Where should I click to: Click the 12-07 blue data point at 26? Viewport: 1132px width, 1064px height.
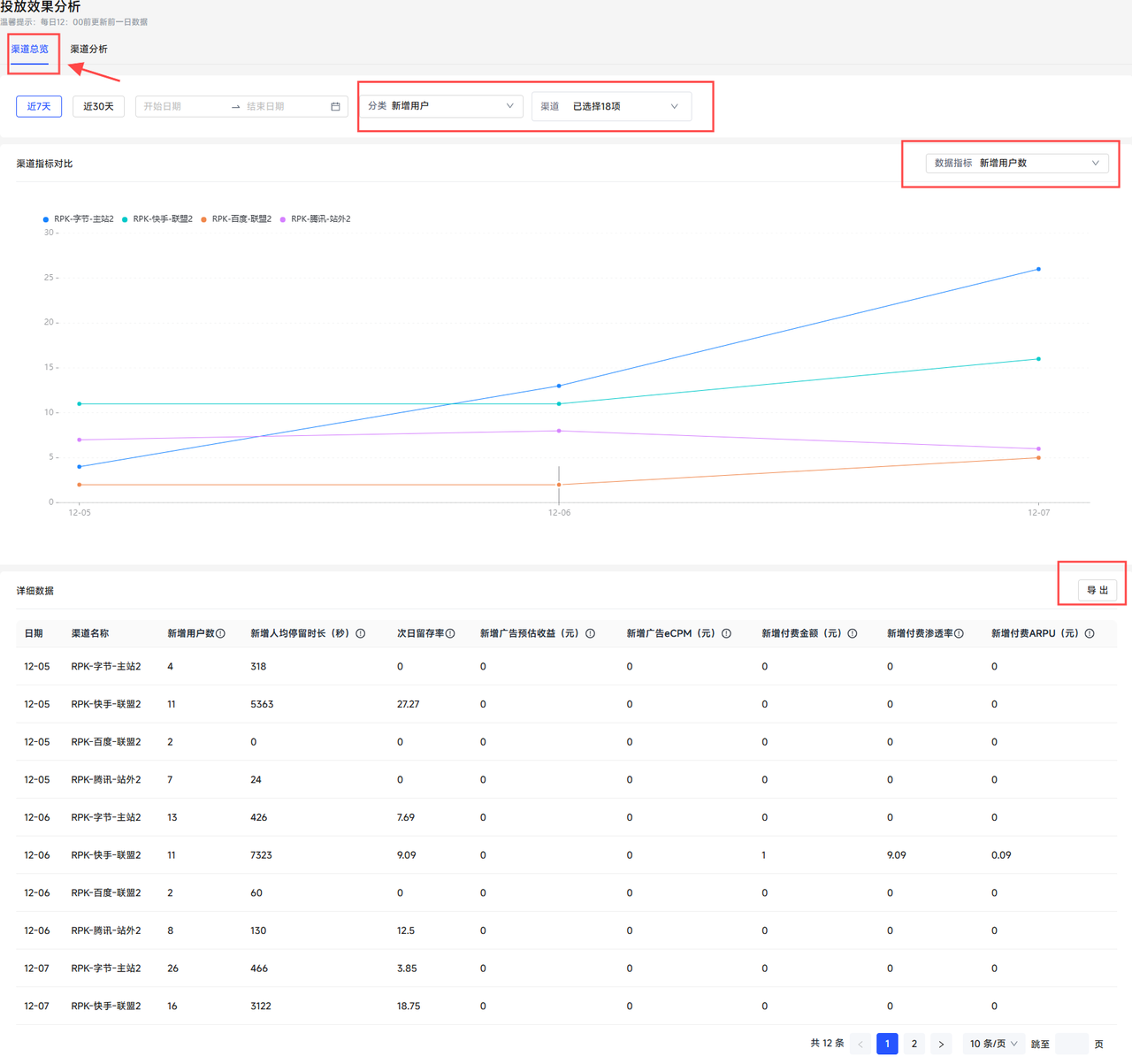[1038, 269]
